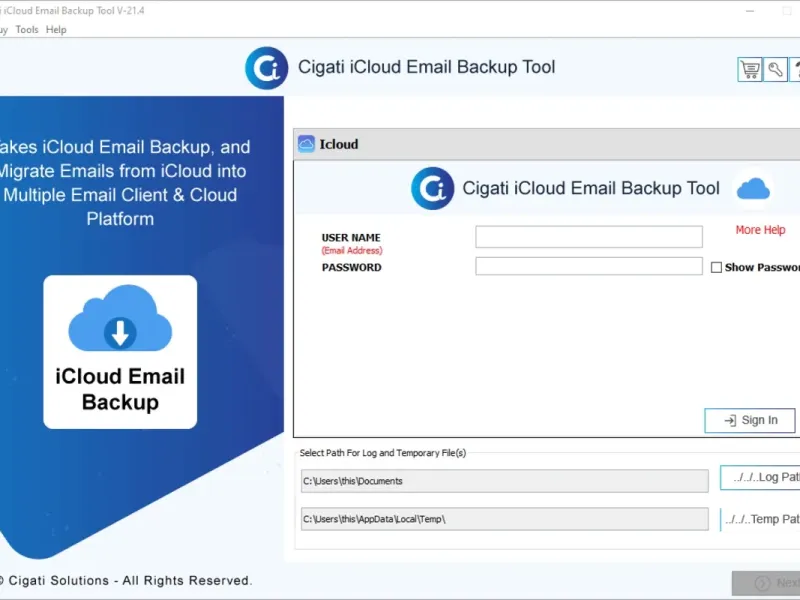Click the iCloud Email Backup download image
Screen dimensions: 800x600
tap(120, 352)
